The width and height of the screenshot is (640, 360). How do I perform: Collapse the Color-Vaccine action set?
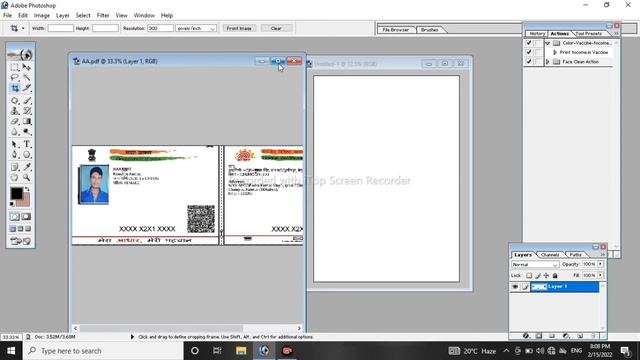point(548,43)
